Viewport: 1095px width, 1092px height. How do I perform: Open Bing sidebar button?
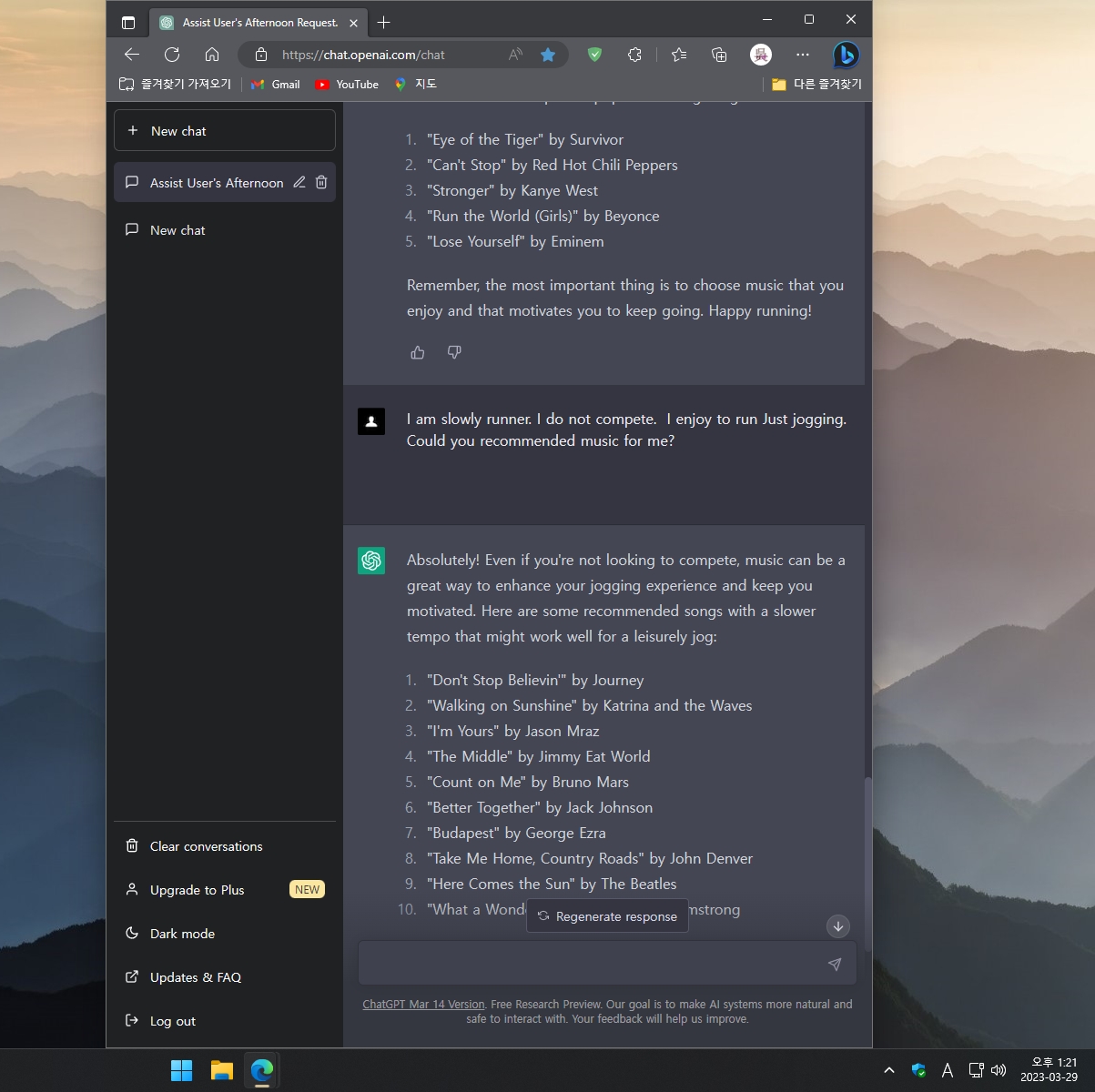pyautogui.click(x=846, y=55)
